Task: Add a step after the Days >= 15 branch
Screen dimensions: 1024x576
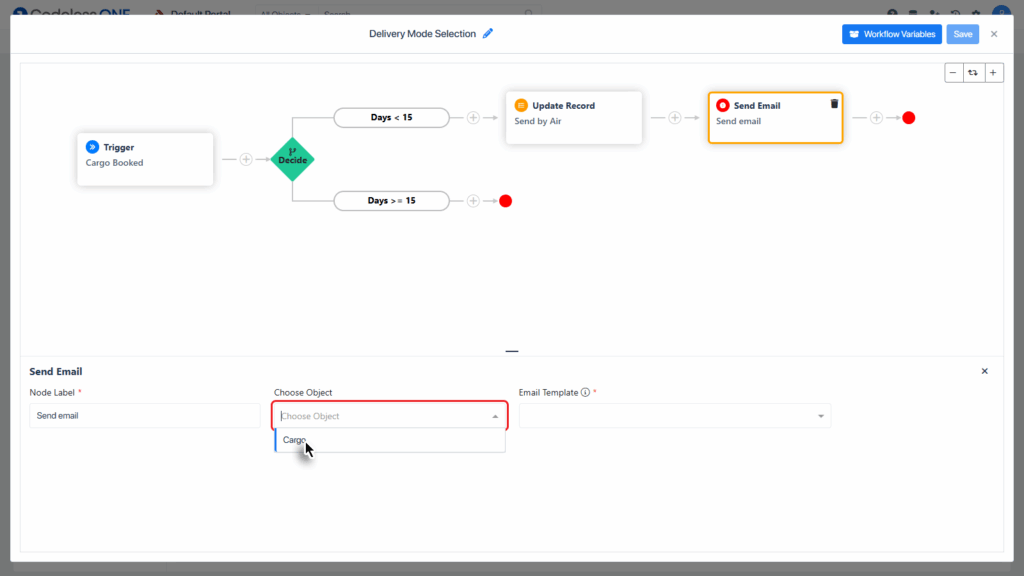Action: coord(473,201)
